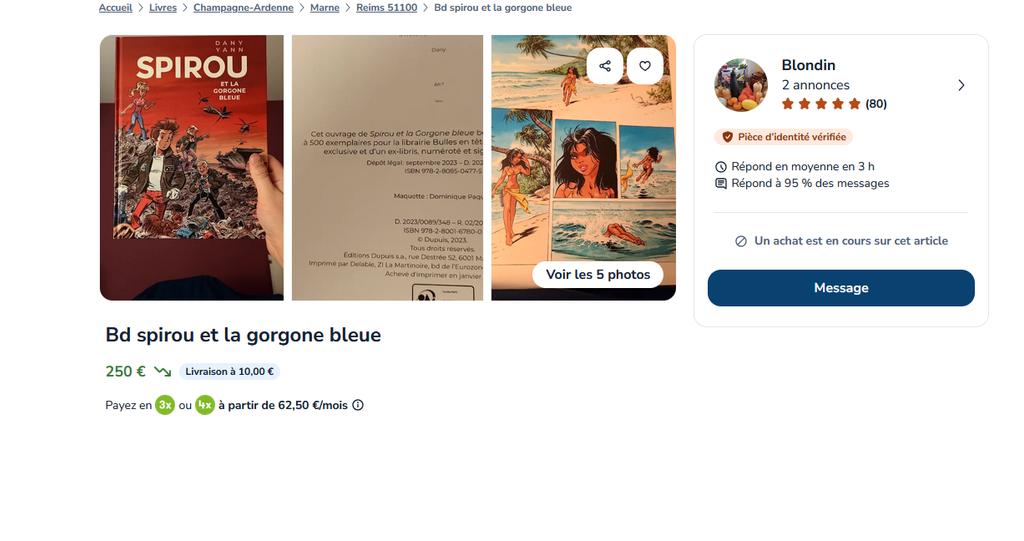The width and height of the screenshot is (1024, 541).
Task: Open the copyright page photo
Action: [x=387, y=168]
